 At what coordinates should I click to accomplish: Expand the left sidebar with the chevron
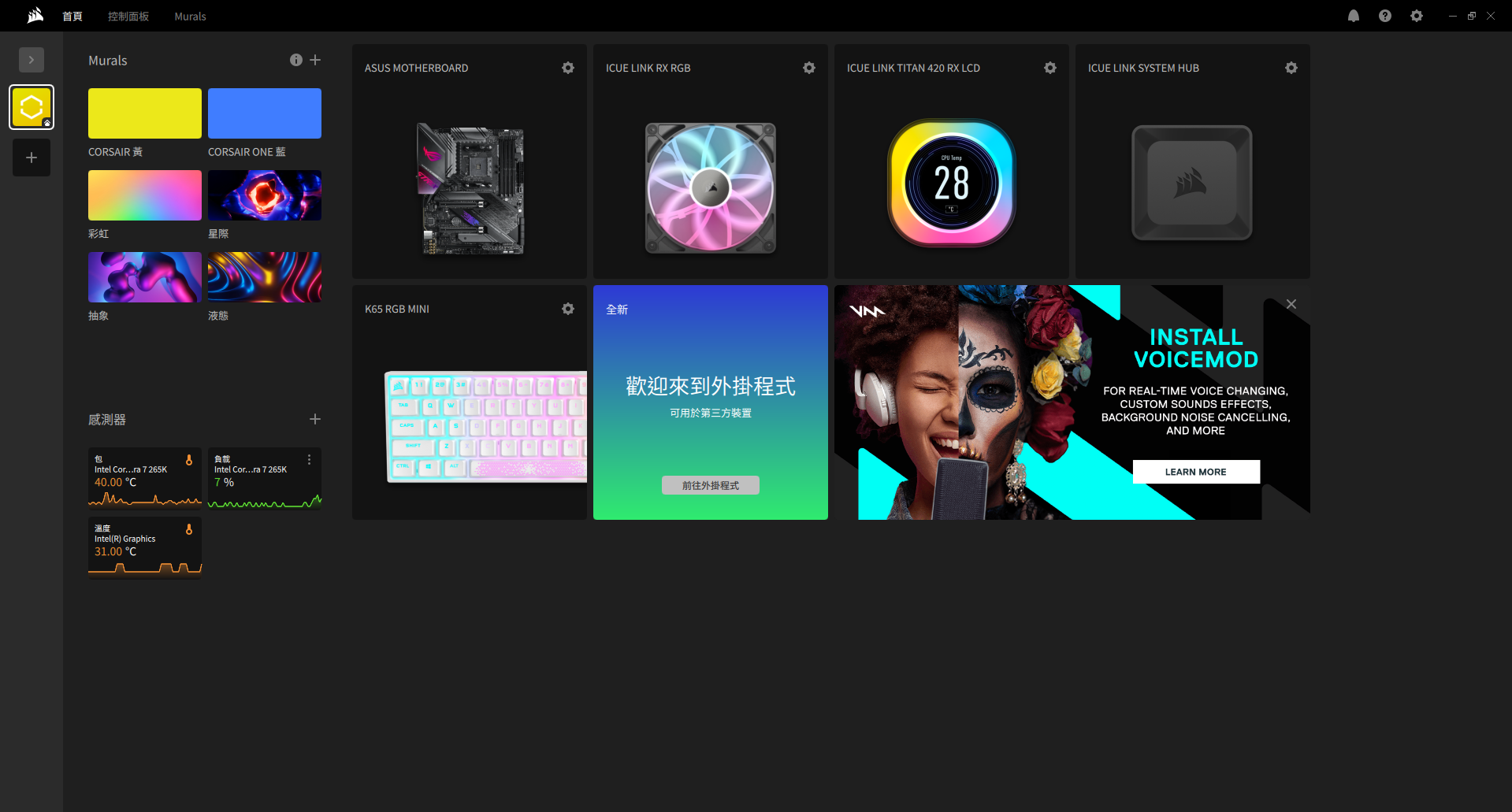pyautogui.click(x=32, y=60)
